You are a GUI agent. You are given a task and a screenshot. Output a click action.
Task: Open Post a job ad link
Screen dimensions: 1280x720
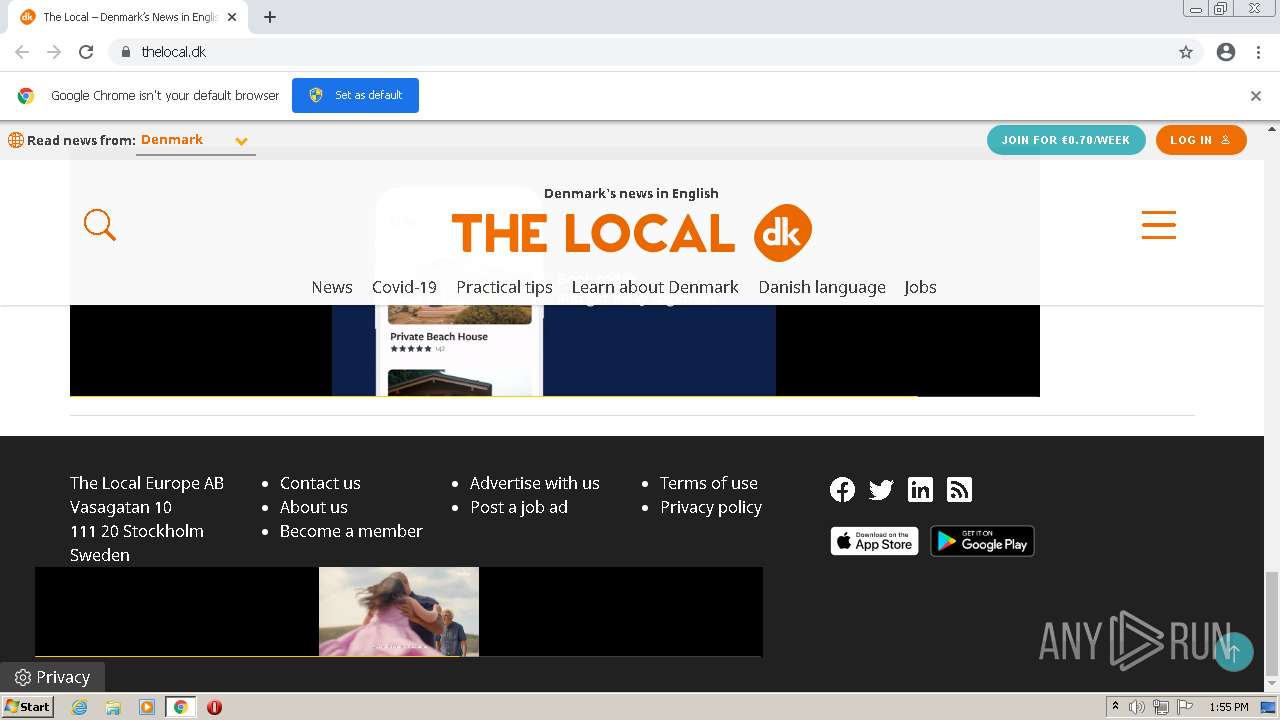[x=519, y=507]
